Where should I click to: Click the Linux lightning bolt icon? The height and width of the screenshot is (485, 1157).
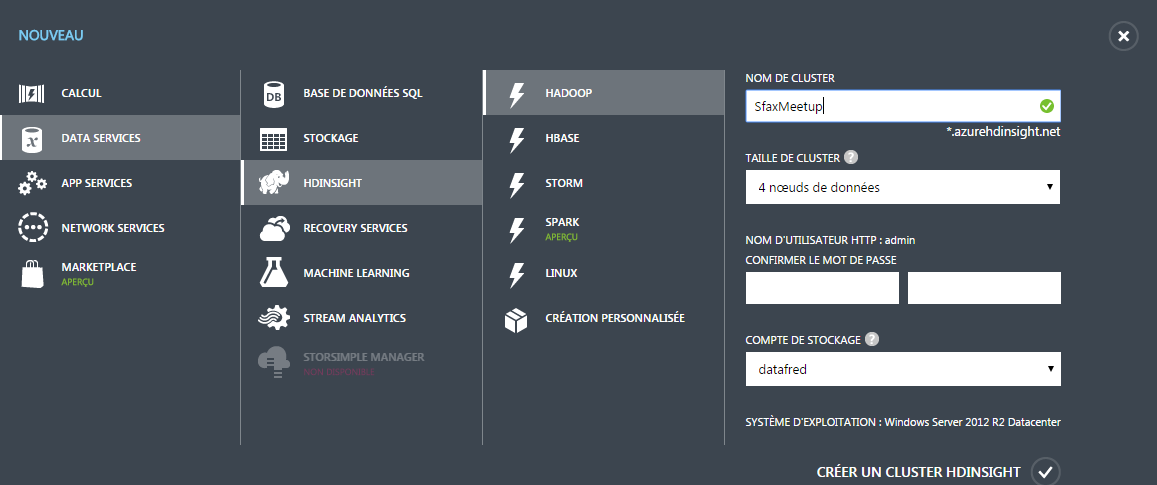(x=517, y=274)
